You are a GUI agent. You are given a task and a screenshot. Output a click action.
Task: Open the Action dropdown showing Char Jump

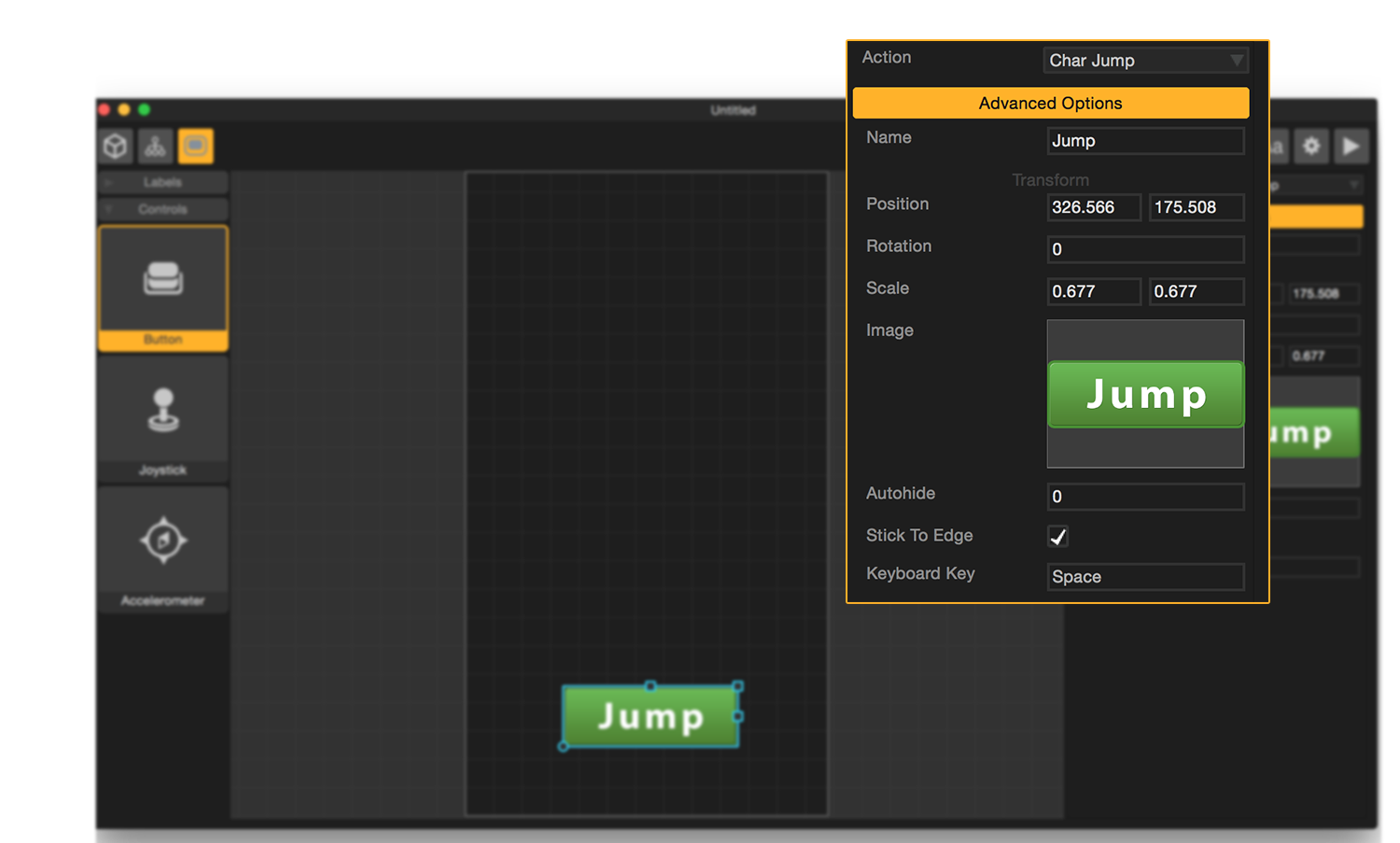coord(1145,61)
